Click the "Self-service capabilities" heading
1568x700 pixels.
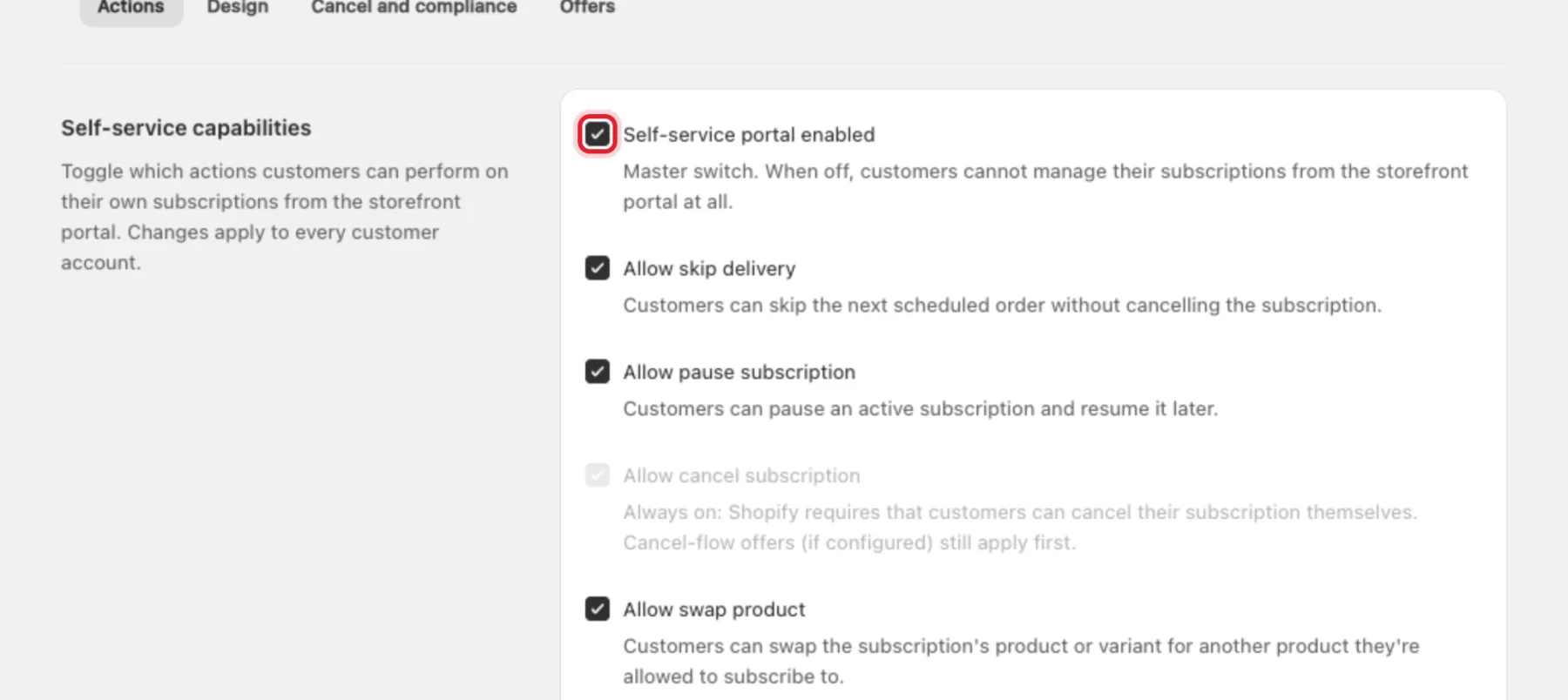pos(186,128)
